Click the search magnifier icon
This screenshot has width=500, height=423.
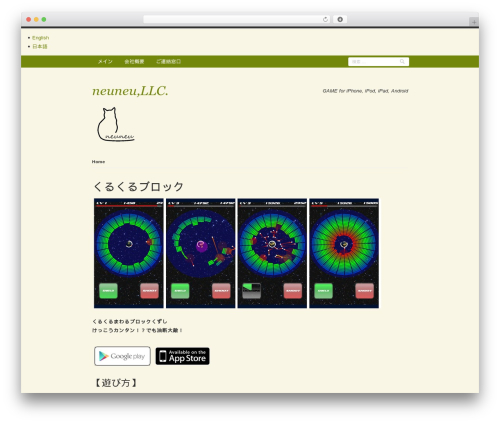point(402,62)
